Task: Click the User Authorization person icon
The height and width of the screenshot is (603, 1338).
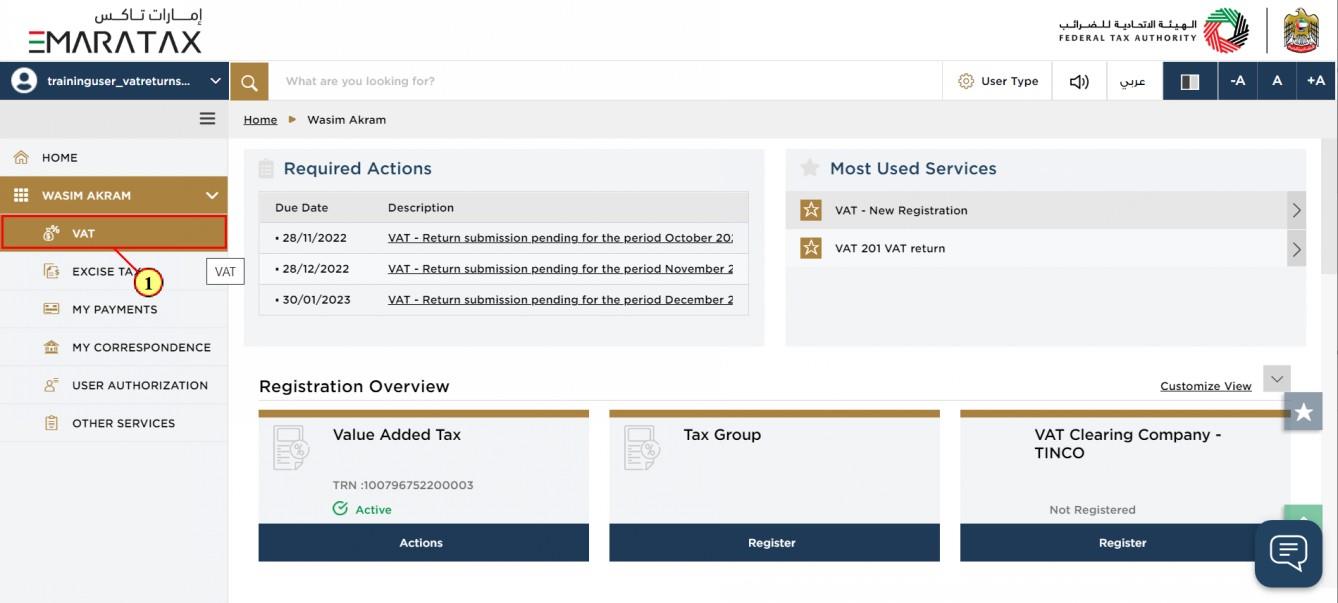Action: point(51,385)
